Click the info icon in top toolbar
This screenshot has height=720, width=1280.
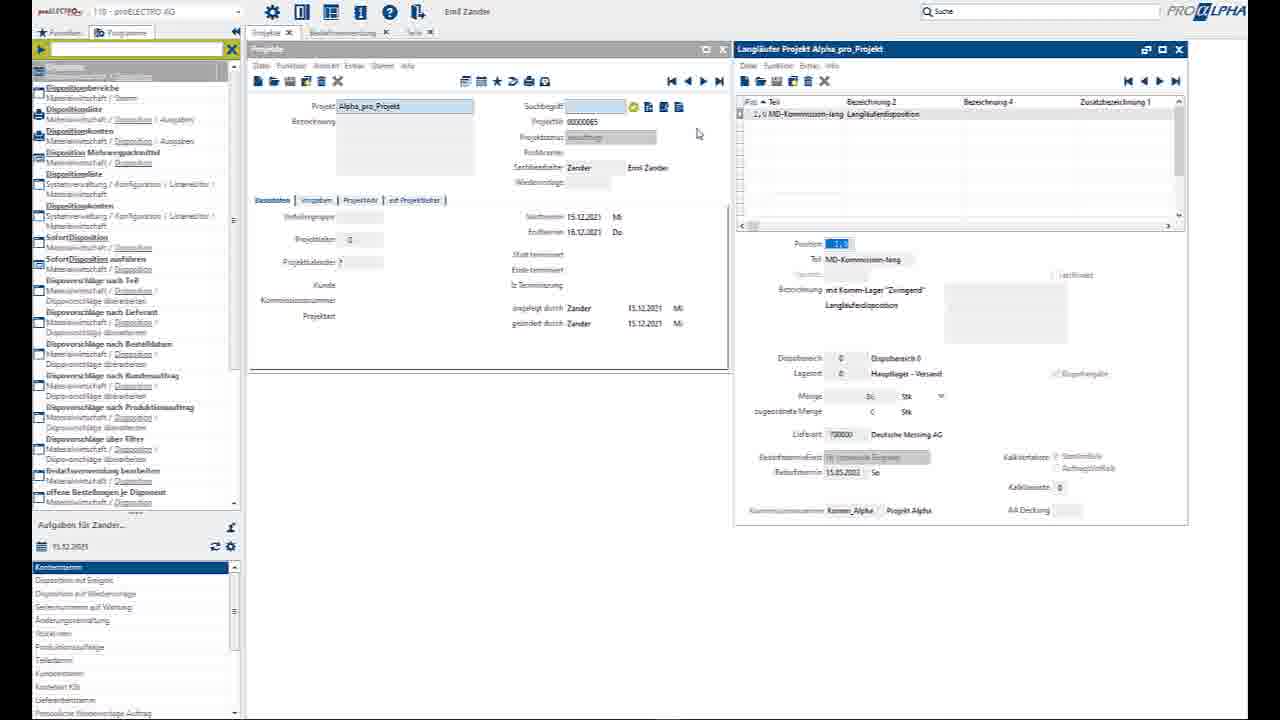click(360, 12)
